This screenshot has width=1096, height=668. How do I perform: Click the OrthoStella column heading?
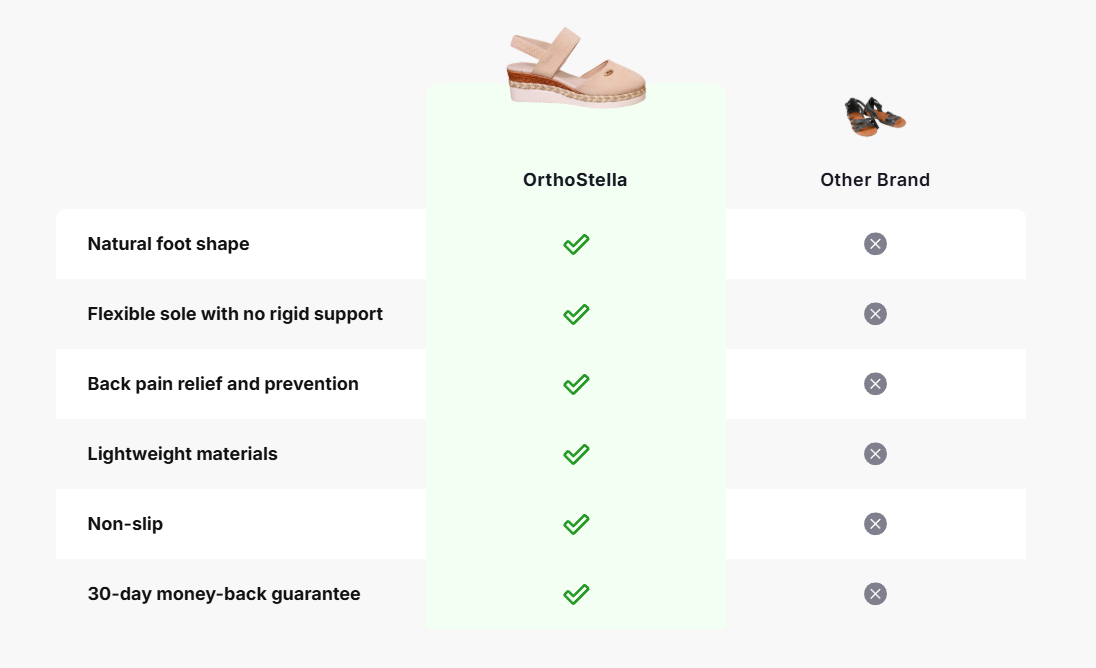[575, 180]
